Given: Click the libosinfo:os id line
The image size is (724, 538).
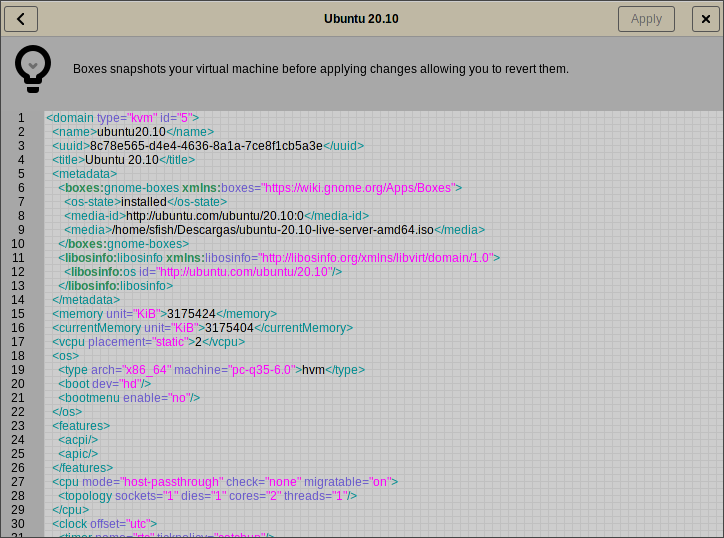Looking at the screenshot, I should click(203, 272).
